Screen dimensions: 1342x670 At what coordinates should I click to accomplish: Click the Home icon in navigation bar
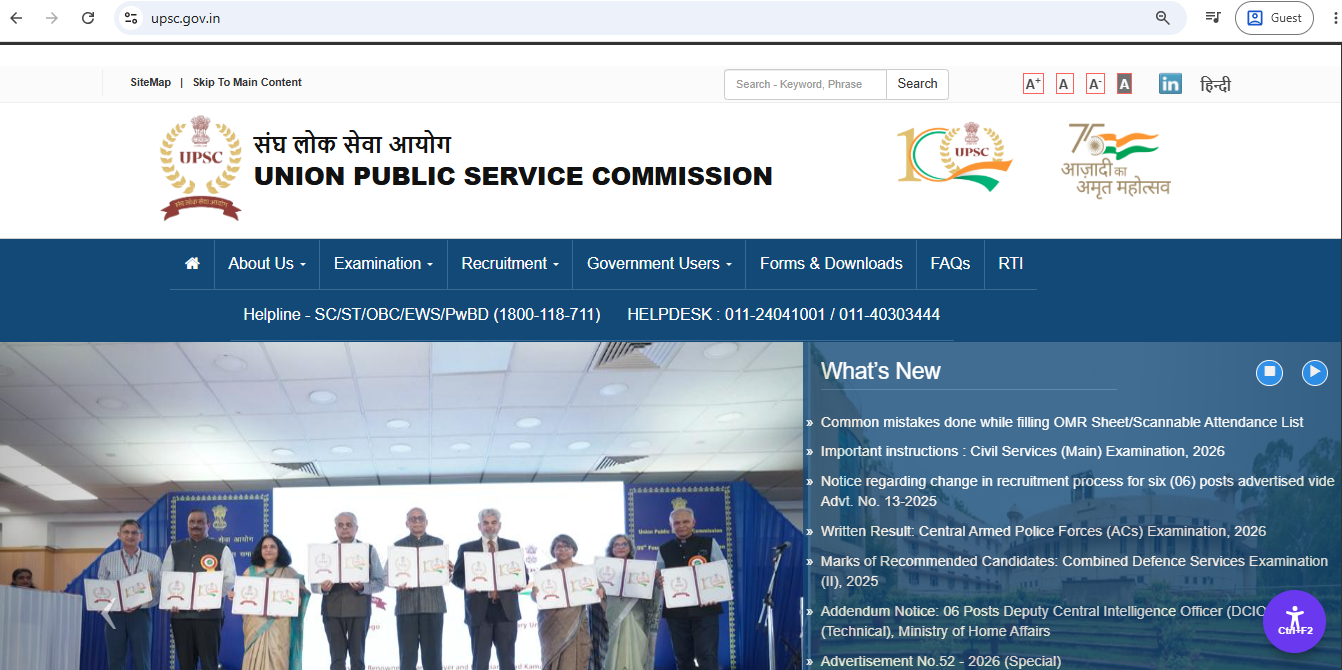[x=192, y=263]
